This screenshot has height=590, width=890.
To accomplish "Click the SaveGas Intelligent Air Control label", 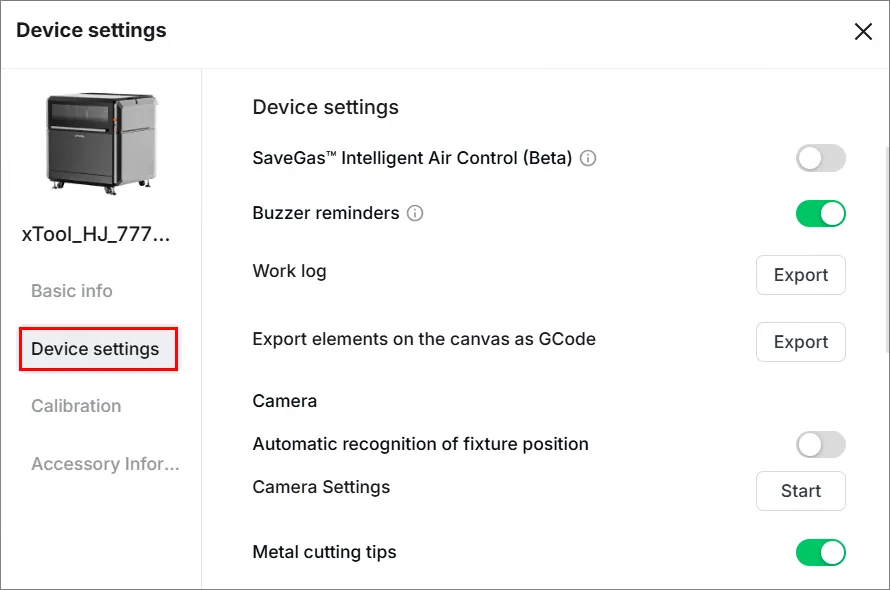I will (412, 158).
